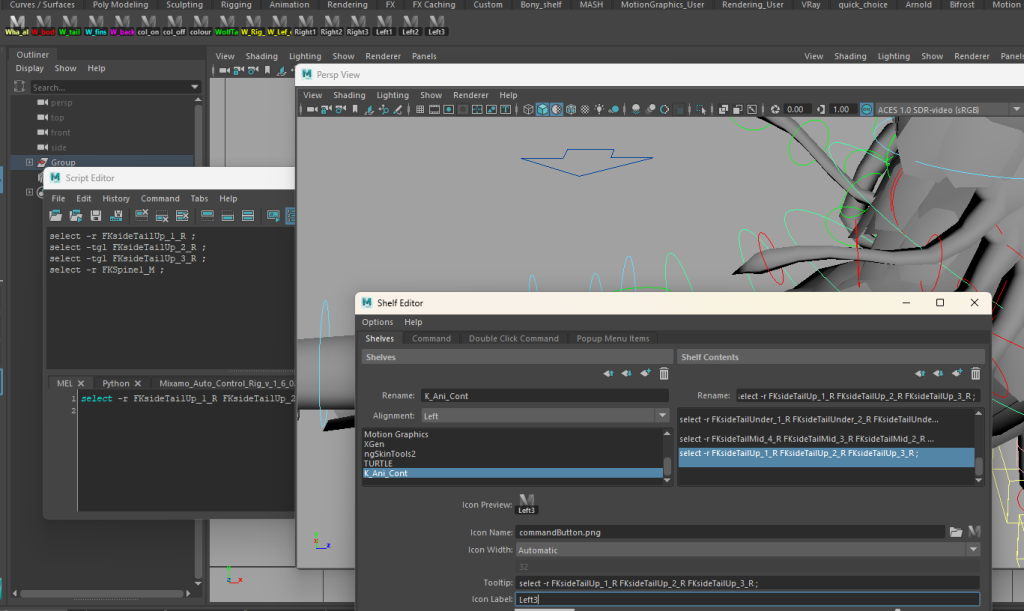This screenshot has height=611, width=1024.
Task: Open Outliner search options dropdown arrow
Action: (x=194, y=87)
